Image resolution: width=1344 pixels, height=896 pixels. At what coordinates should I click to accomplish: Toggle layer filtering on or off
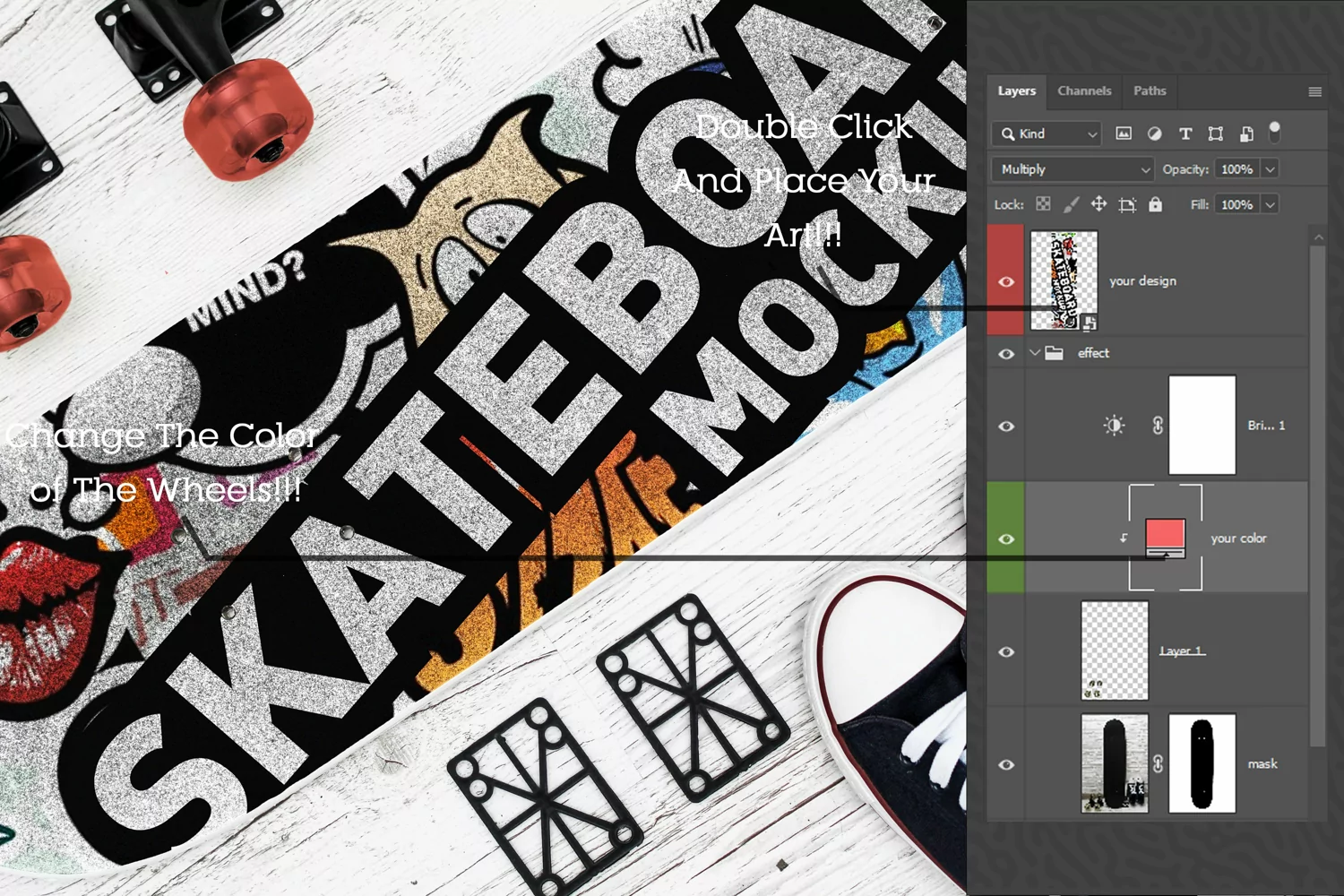1274,132
